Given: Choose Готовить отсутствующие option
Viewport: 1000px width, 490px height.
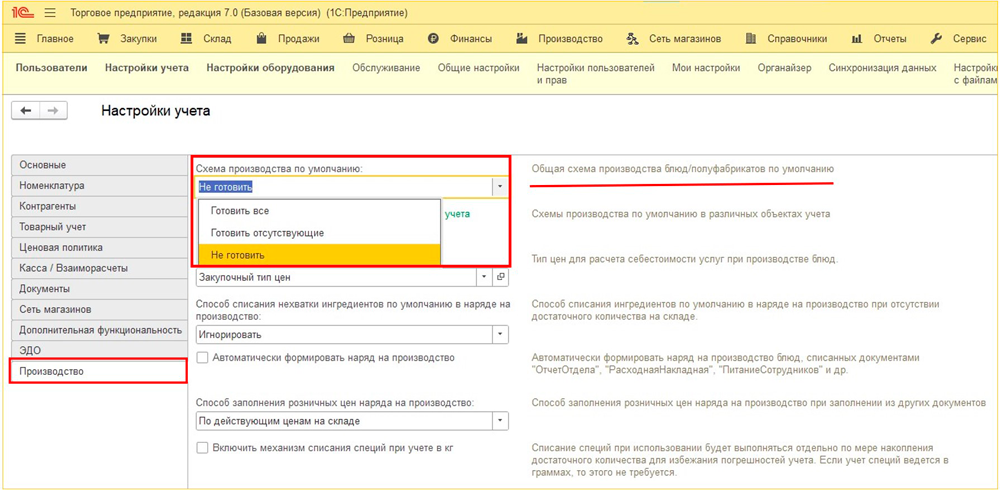Looking at the screenshot, I should (267, 233).
